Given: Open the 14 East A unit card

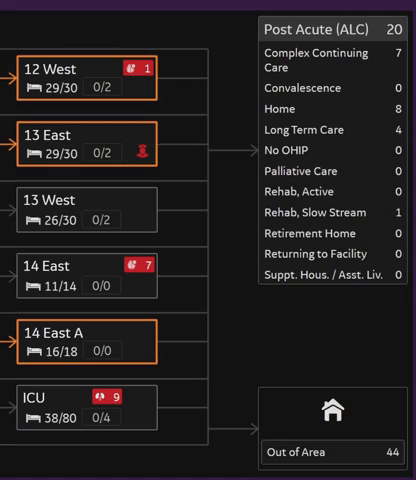Looking at the screenshot, I should [87, 342].
